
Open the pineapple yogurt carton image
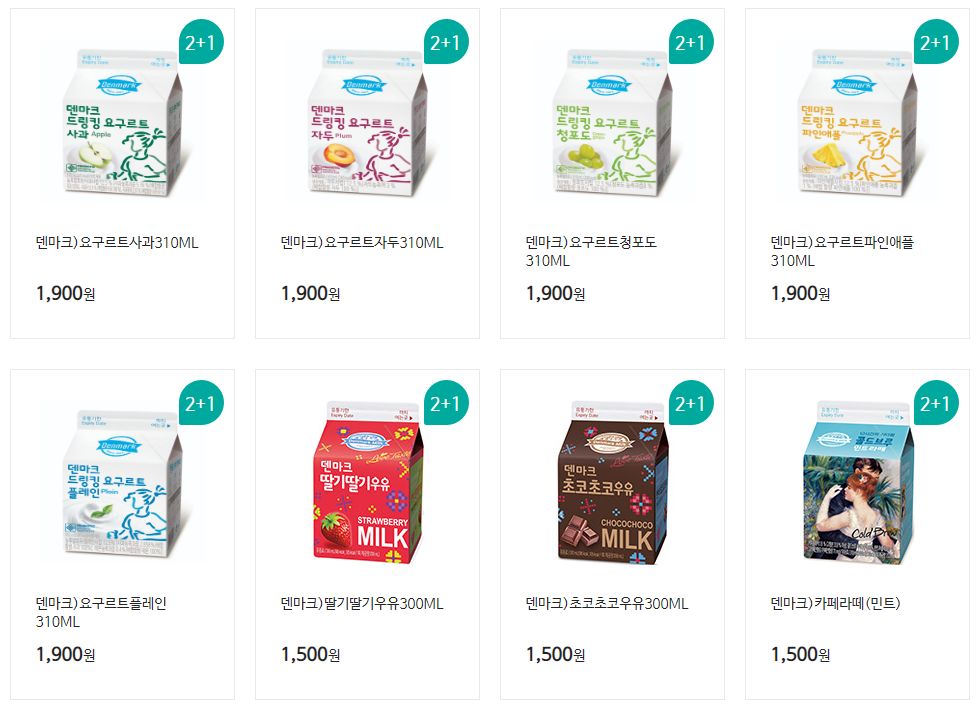coord(858,122)
